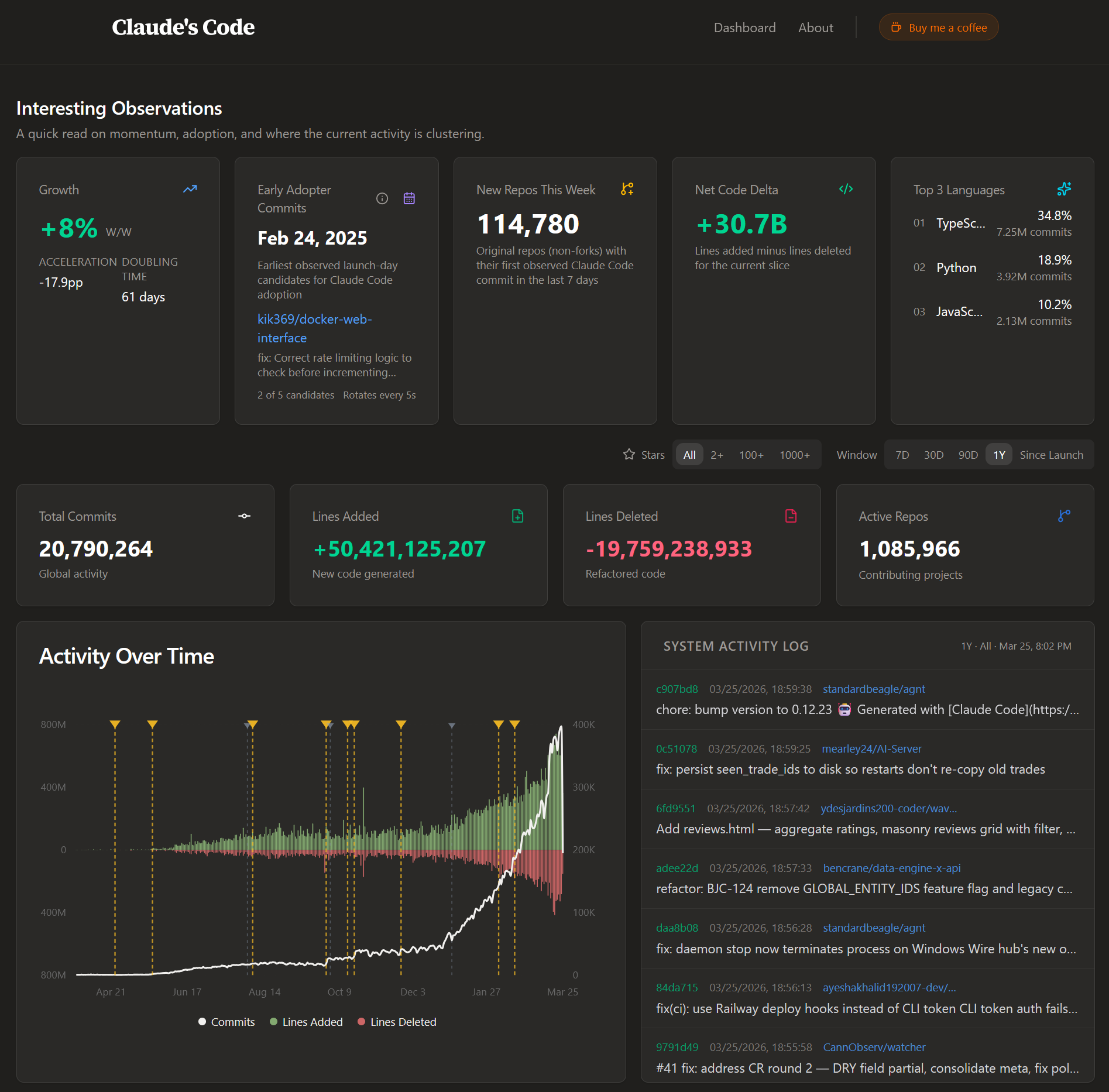Open mearley24/AI-Server repo link
Viewport: 1109px width, 1092px height.
[871, 748]
